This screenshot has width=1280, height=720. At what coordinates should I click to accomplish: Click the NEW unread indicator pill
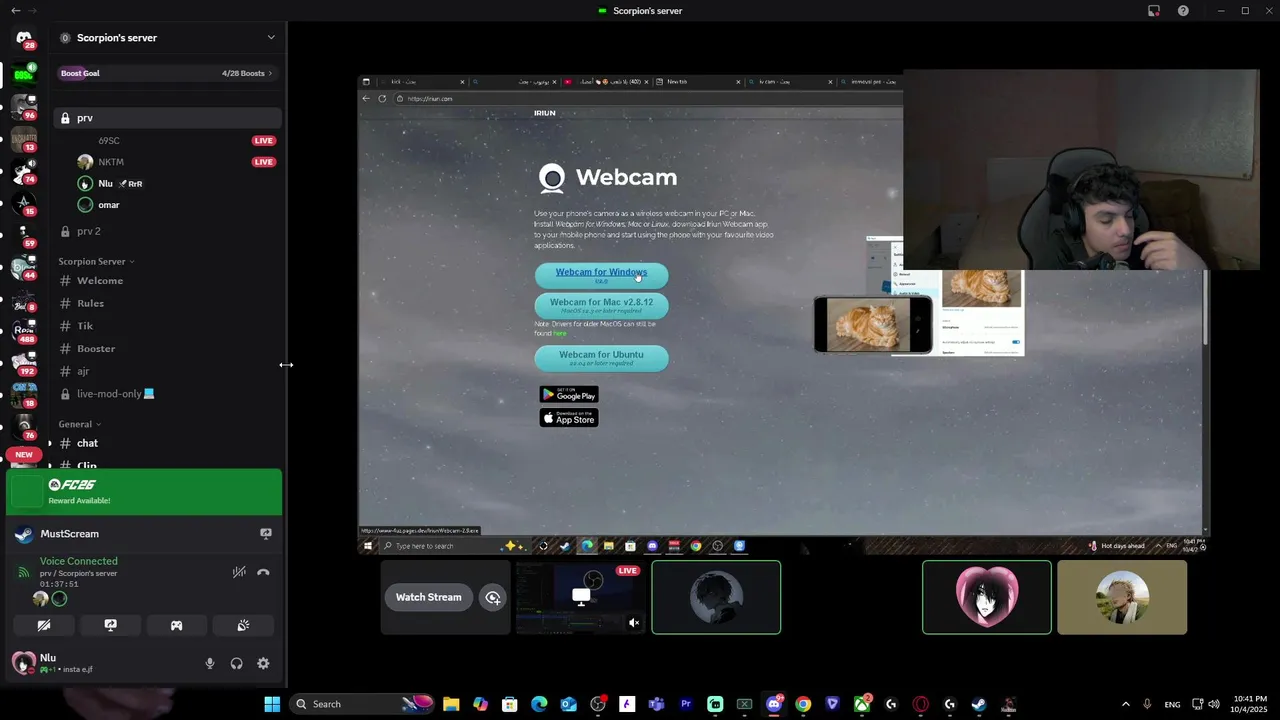click(24, 455)
